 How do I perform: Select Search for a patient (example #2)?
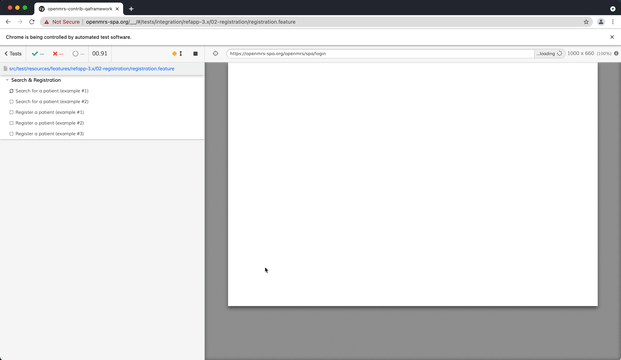pos(52,101)
